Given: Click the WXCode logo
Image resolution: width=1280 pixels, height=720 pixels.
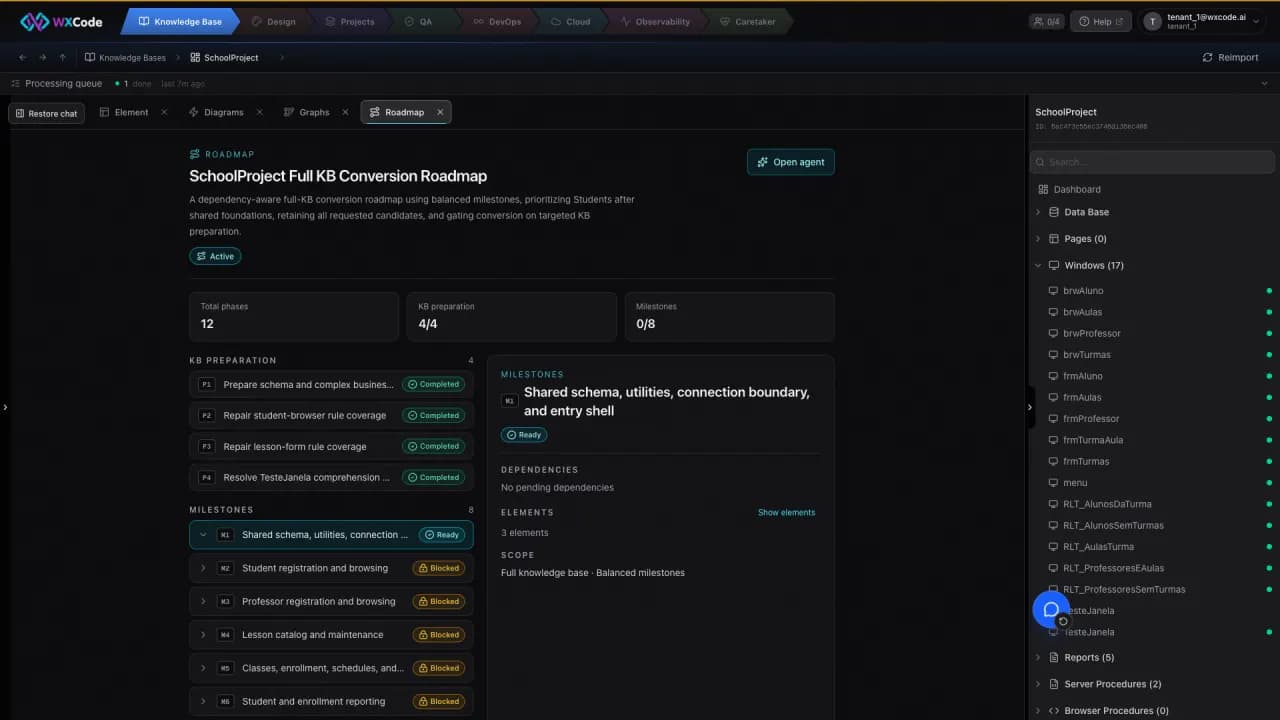Looking at the screenshot, I should (61, 21).
